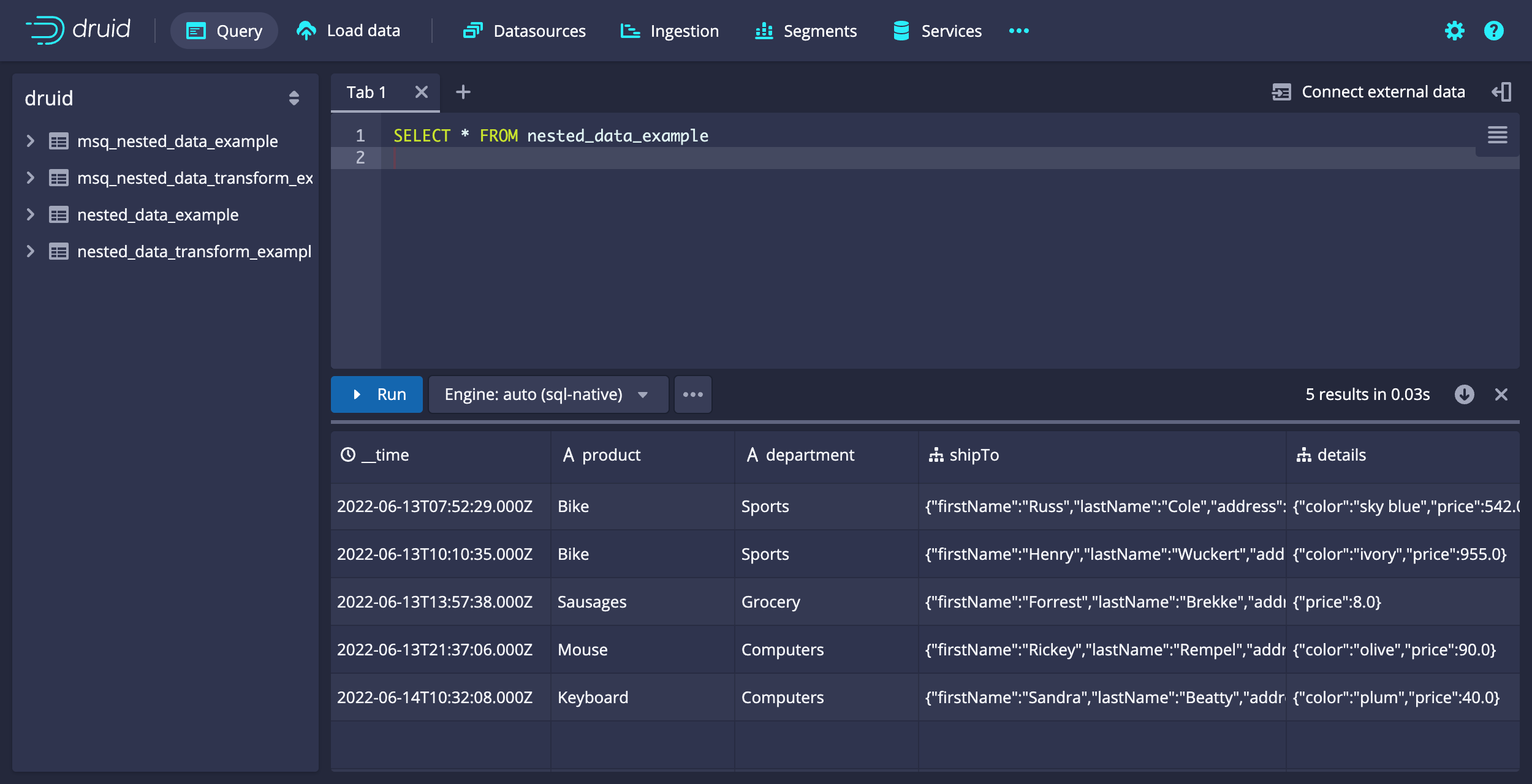
Task: Click the overflow menu three-dot icon
Action: [x=694, y=394]
